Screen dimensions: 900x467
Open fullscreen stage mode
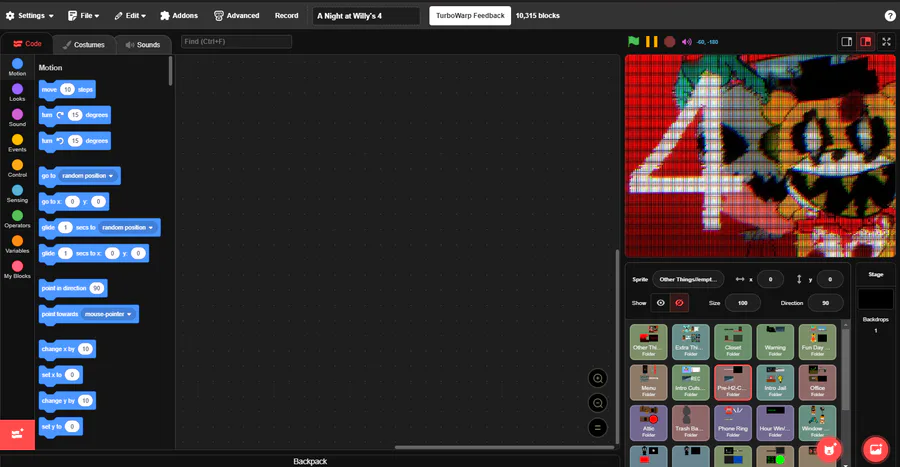click(x=886, y=41)
